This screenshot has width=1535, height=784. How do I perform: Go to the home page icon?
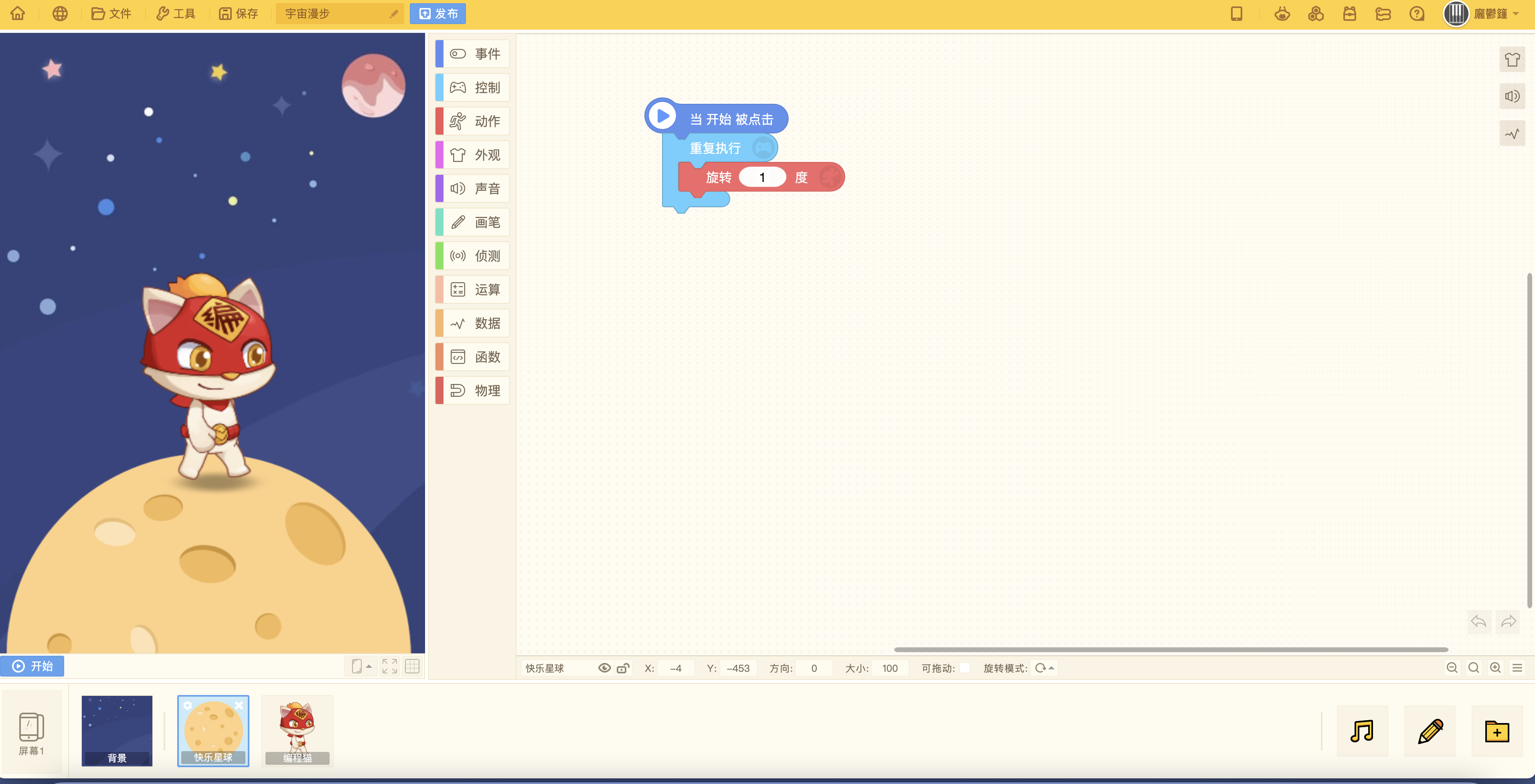tap(18, 13)
